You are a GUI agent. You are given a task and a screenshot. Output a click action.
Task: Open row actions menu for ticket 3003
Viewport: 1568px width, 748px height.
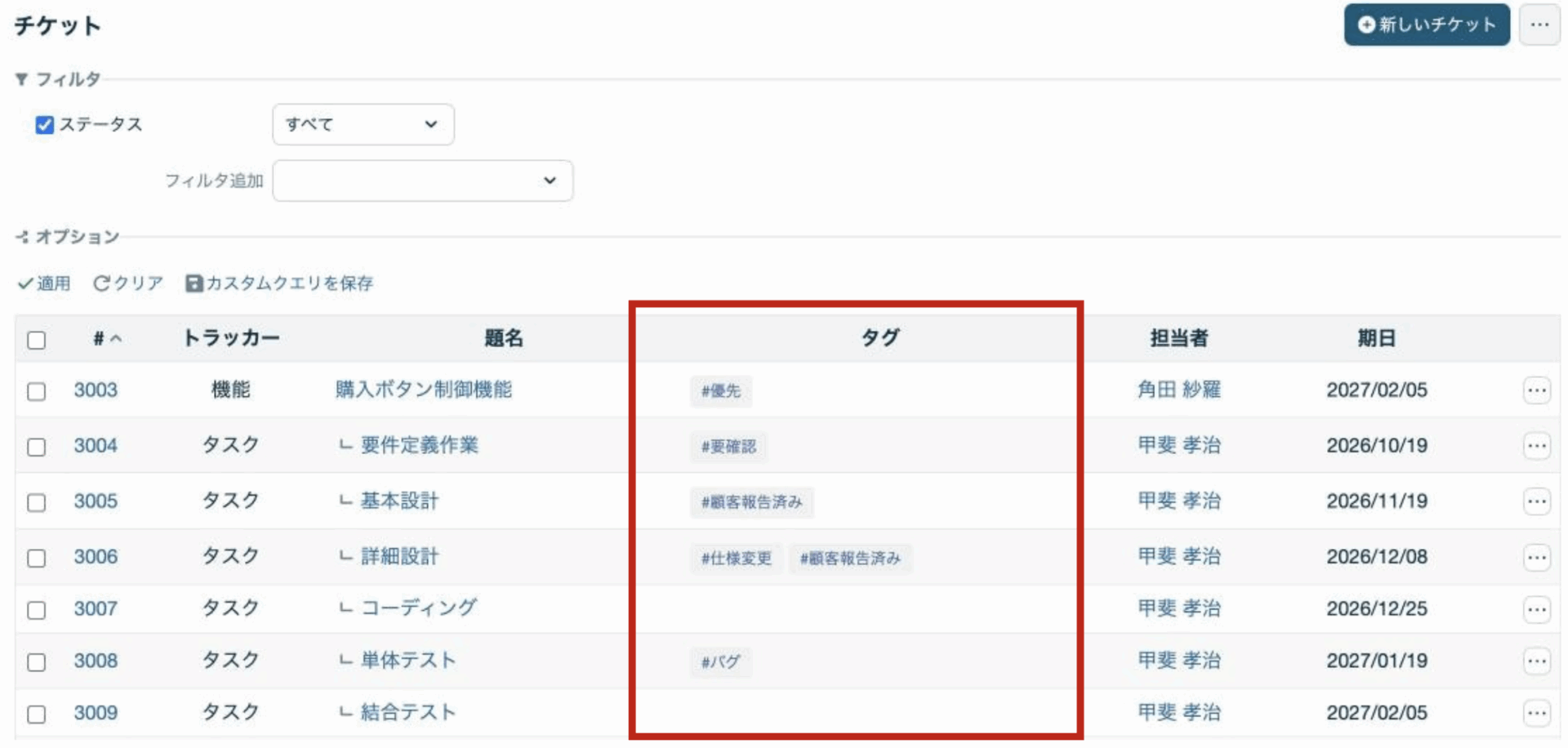tap(1537, 390)
